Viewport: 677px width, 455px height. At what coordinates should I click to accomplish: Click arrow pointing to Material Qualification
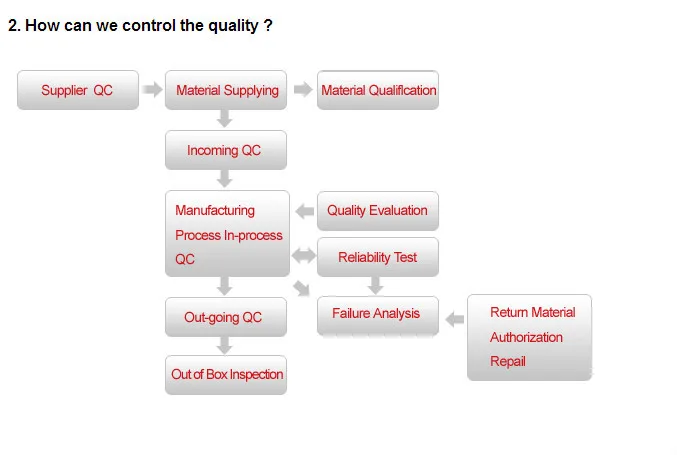[302, 90]
